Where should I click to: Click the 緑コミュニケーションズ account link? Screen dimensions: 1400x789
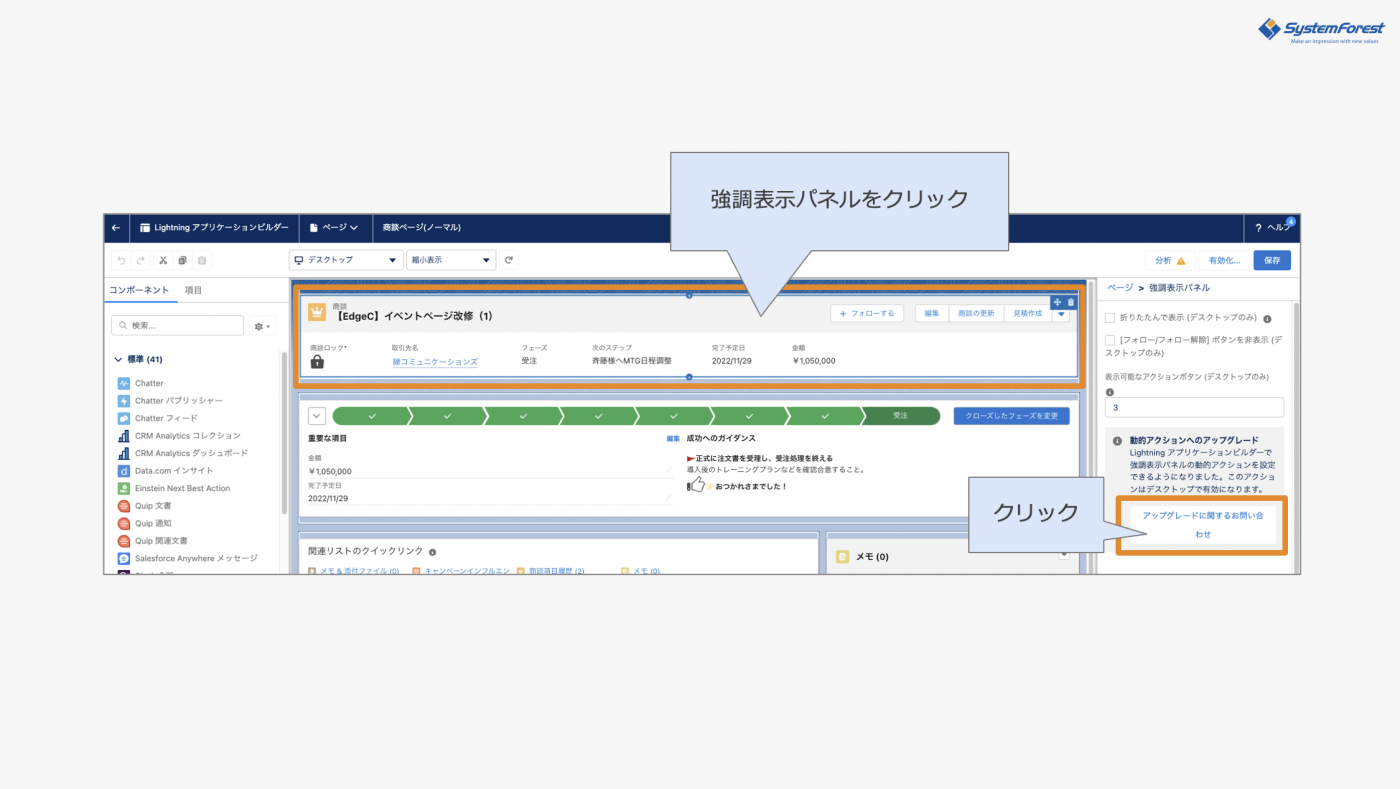click(434, 361)
